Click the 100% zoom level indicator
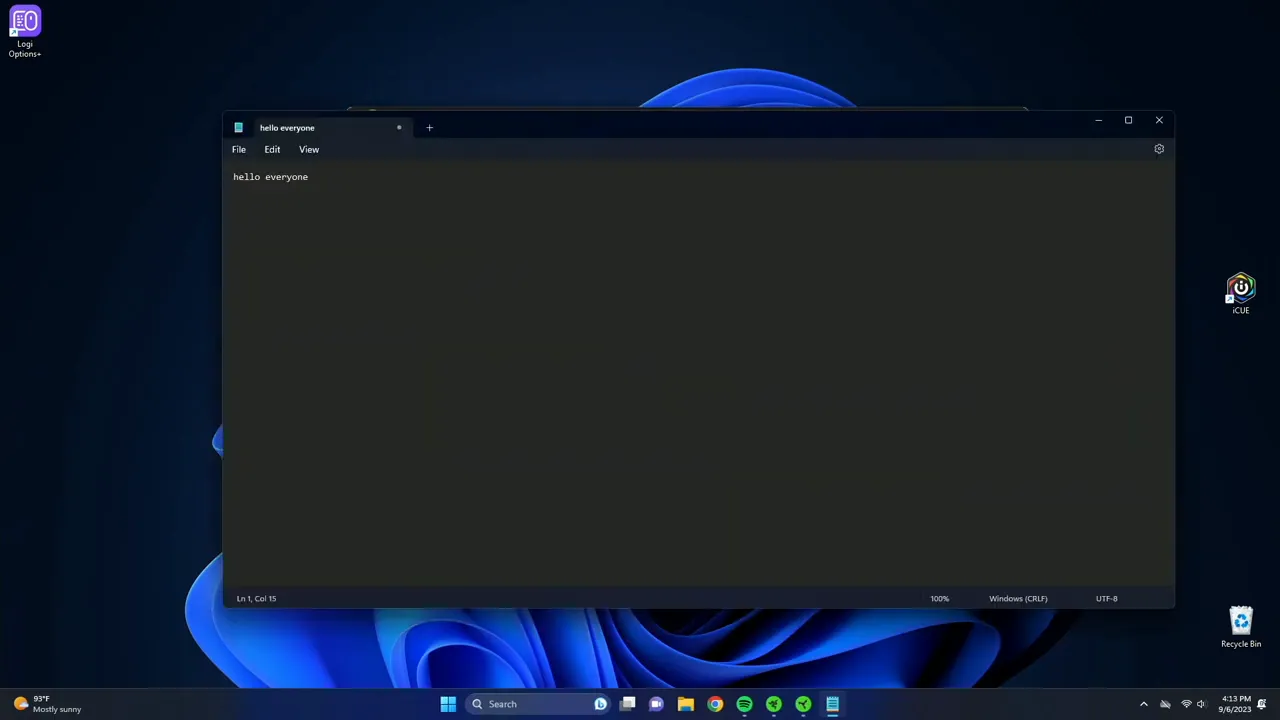1280x720 pixels. pos(939,599)
